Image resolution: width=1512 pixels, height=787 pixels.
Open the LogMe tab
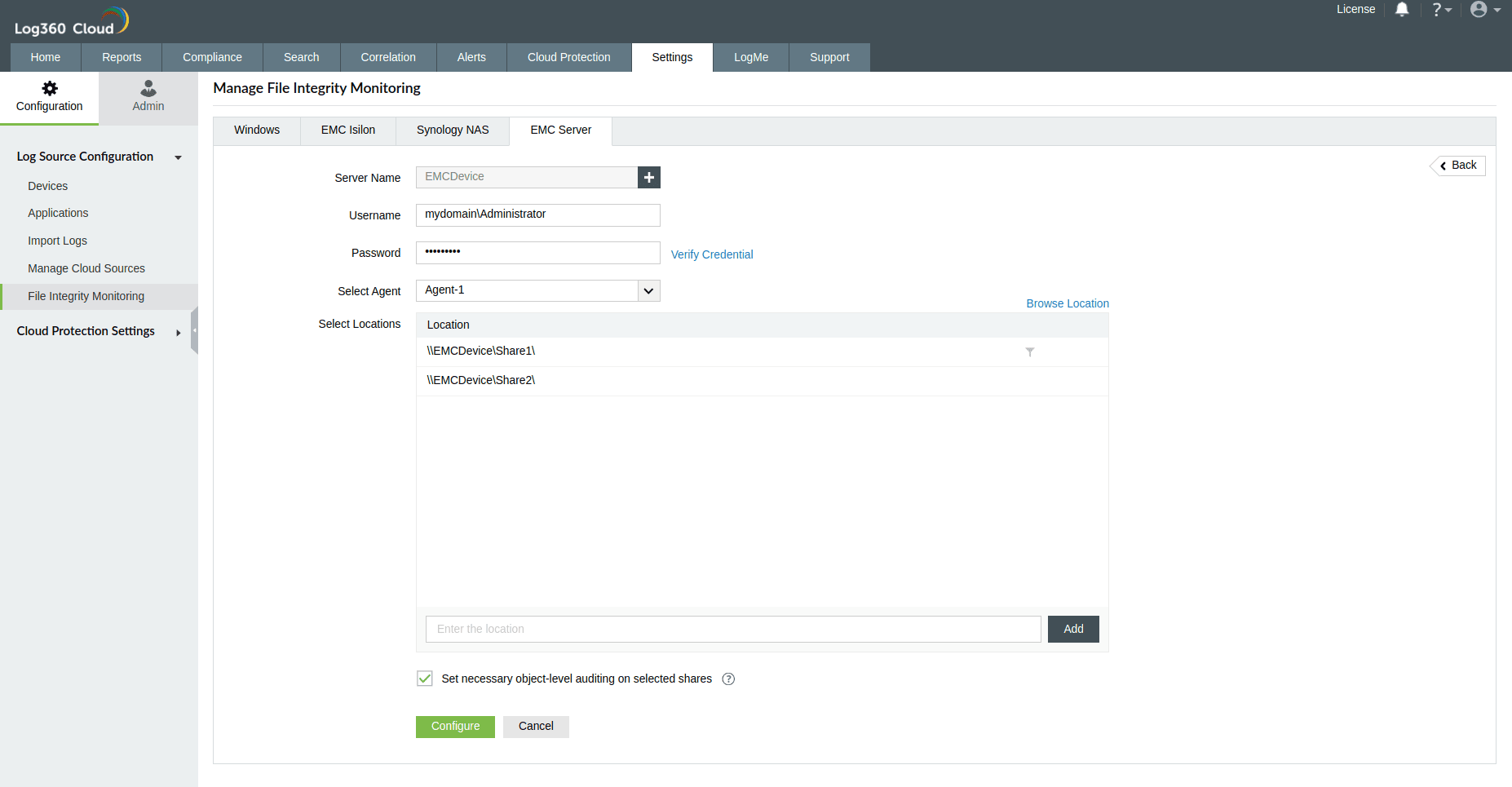[751, 57]
